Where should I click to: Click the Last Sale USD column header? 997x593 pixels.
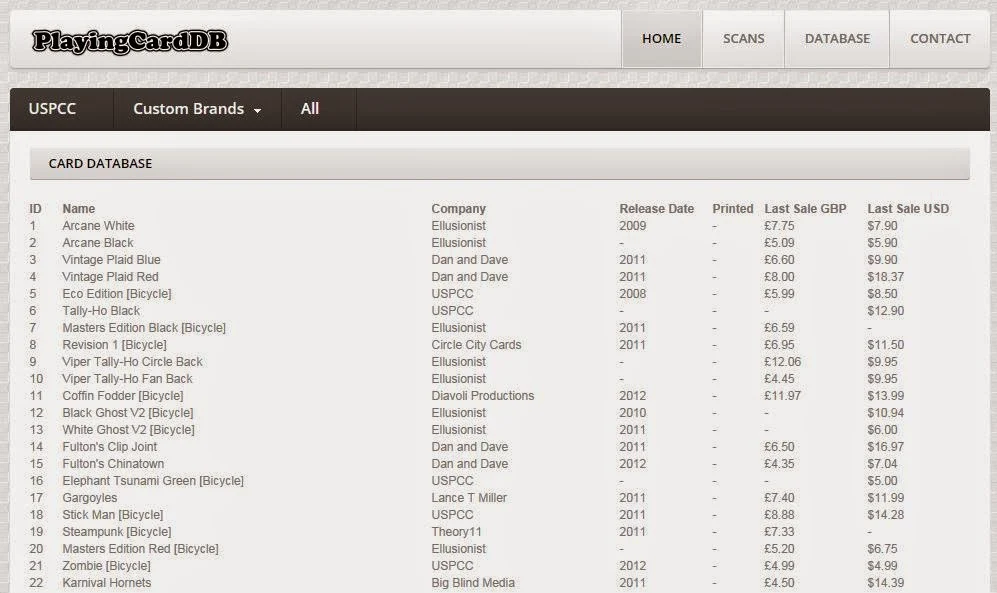point(908,208)
